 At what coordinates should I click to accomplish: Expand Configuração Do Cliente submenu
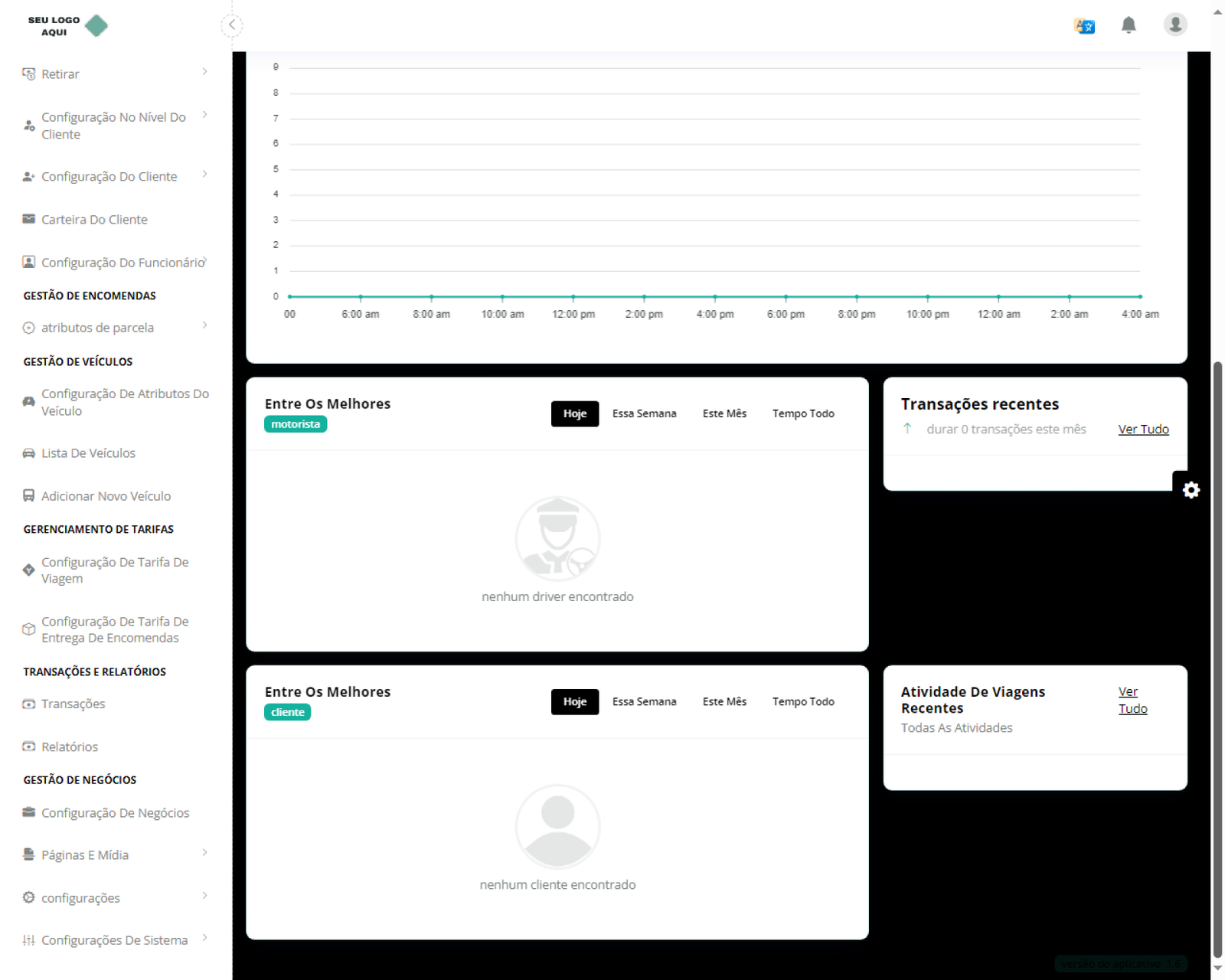[204, 175]
